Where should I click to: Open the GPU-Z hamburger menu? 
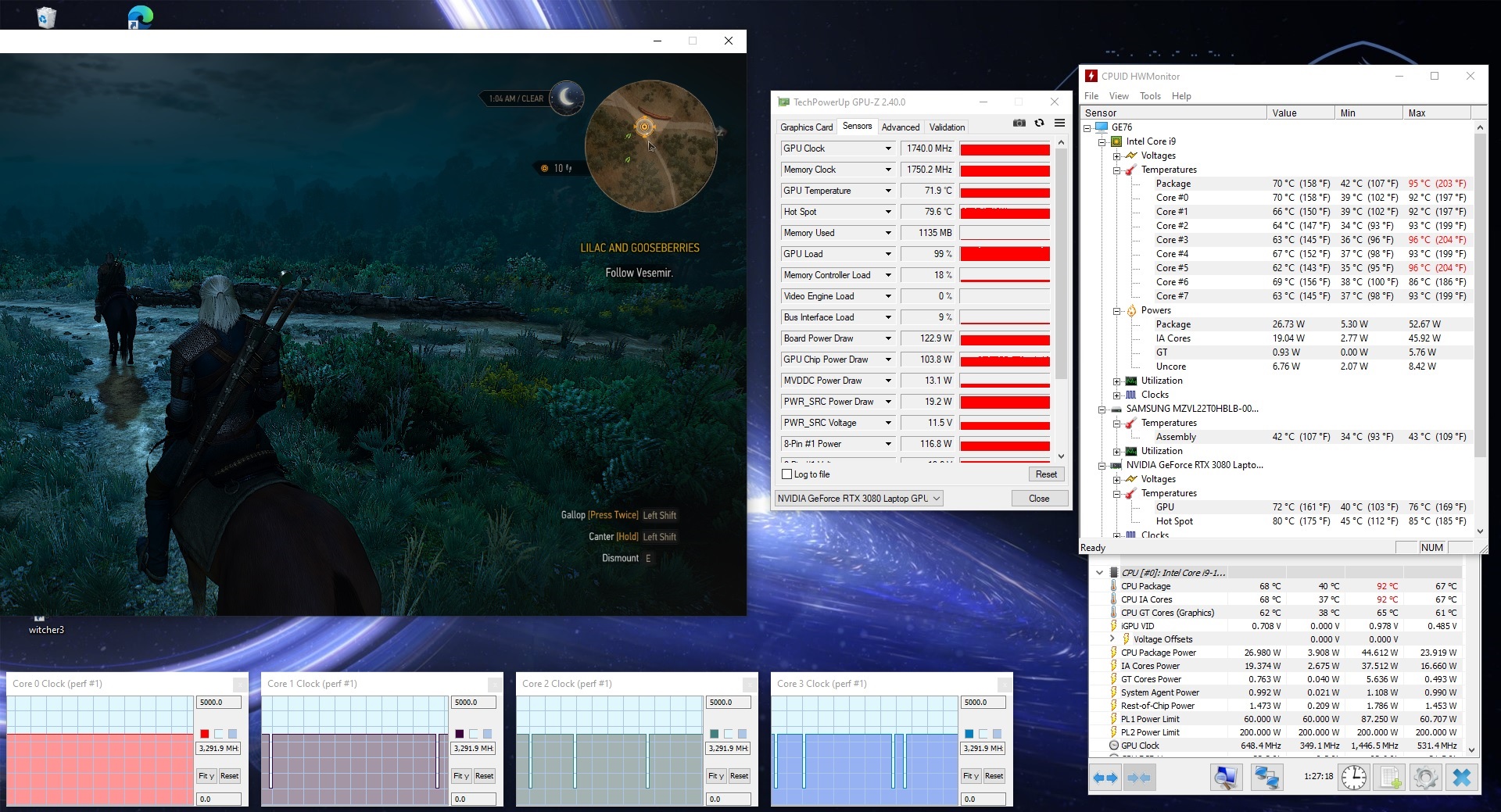pyautogui.click(x=1059, y=123)
